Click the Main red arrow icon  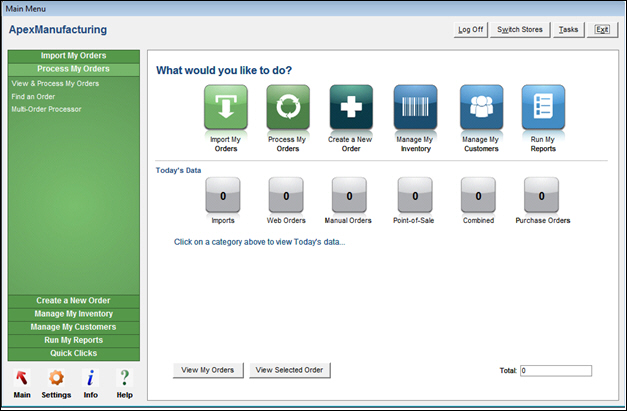pos(22,378)
